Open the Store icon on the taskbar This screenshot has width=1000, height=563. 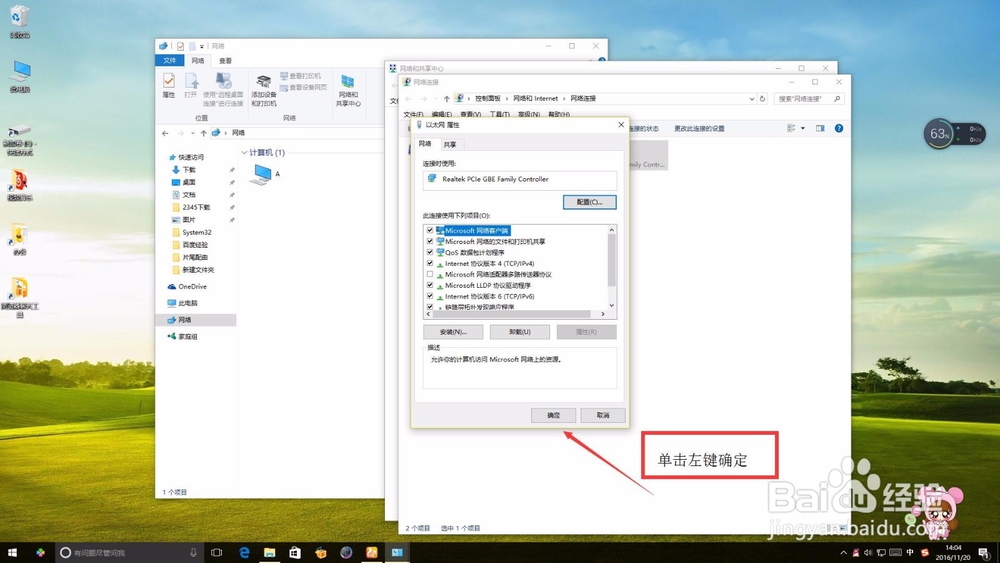(x=295, y=553)
